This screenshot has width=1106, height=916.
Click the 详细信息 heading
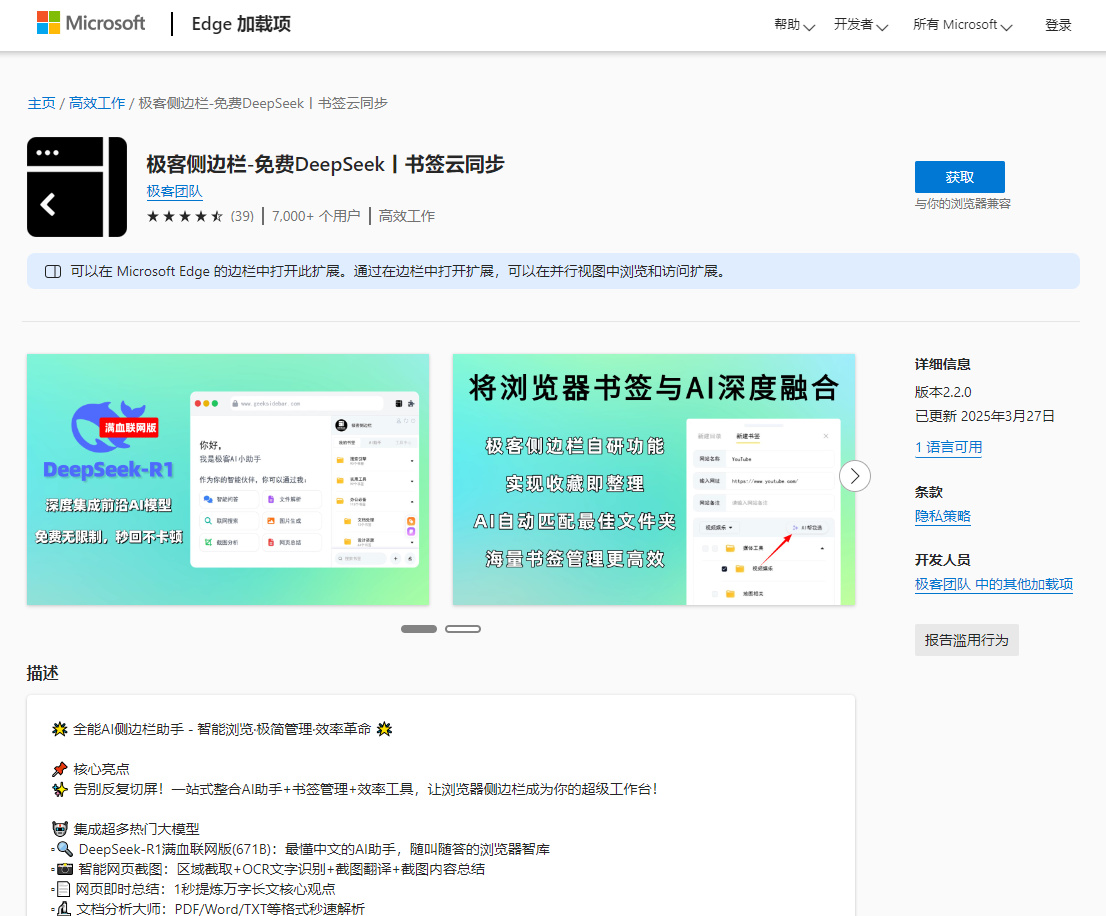pos(942,365)
